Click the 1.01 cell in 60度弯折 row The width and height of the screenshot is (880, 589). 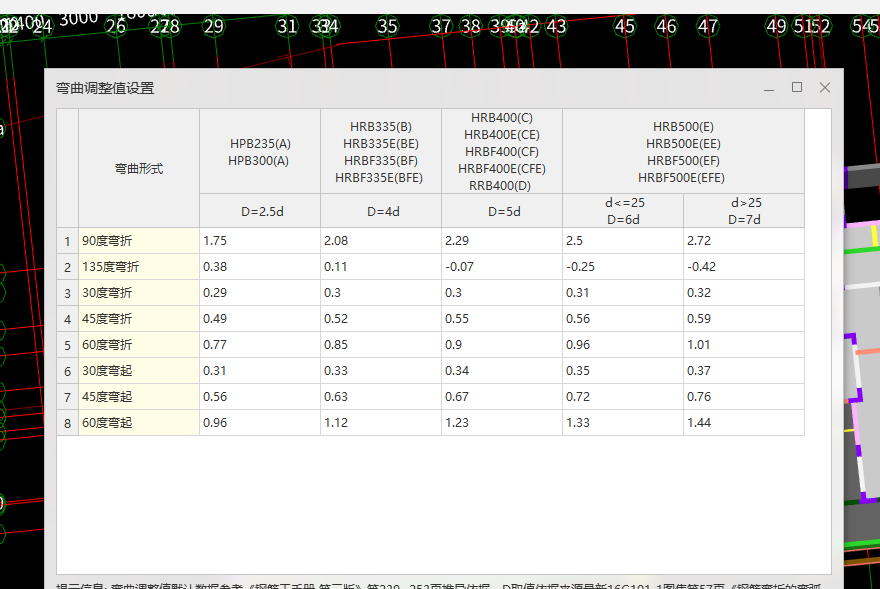744,345
